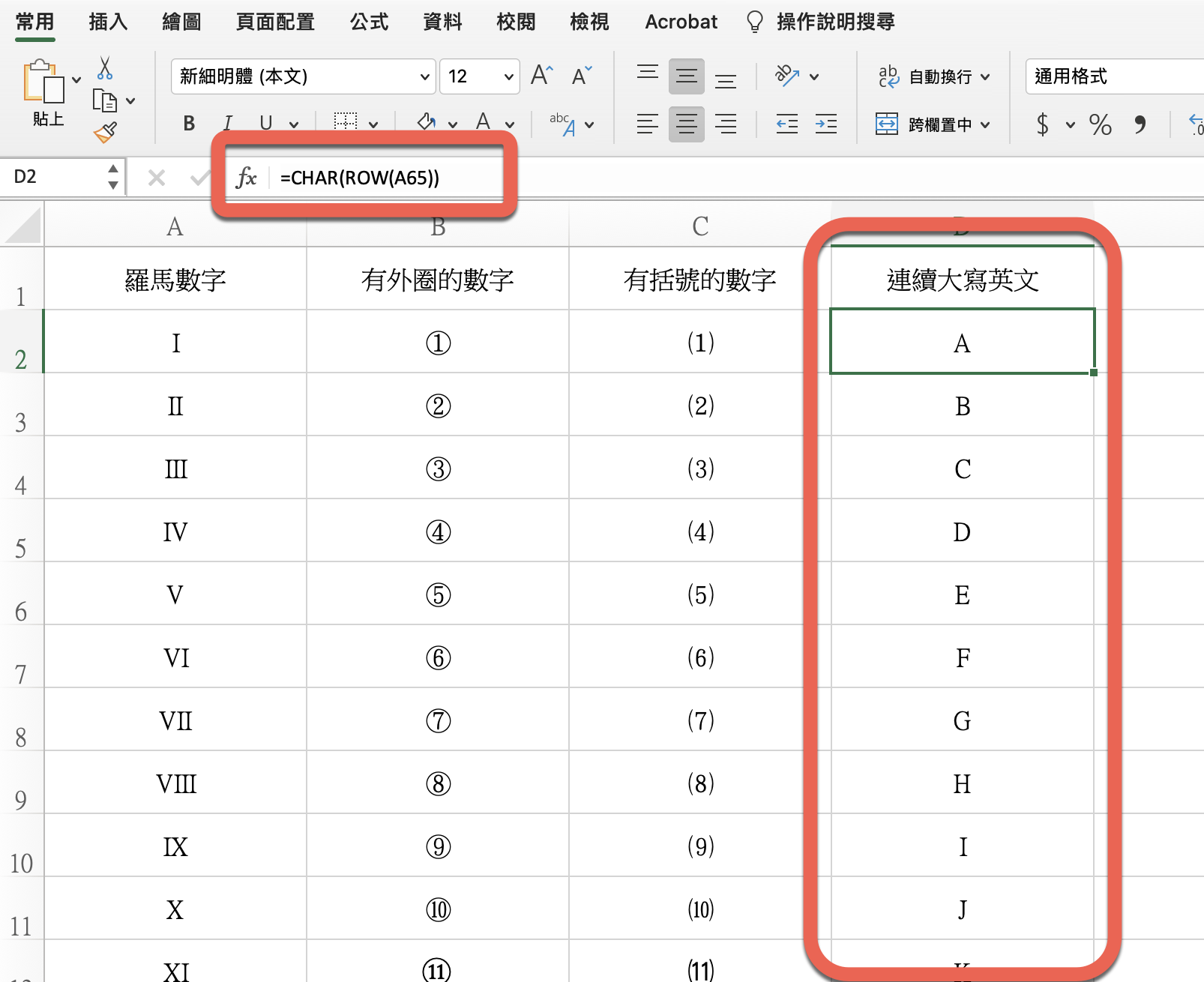The width and height of the screenshot is (1204, 982).
Task: Click the fx insert function icon
Action: 246,178
